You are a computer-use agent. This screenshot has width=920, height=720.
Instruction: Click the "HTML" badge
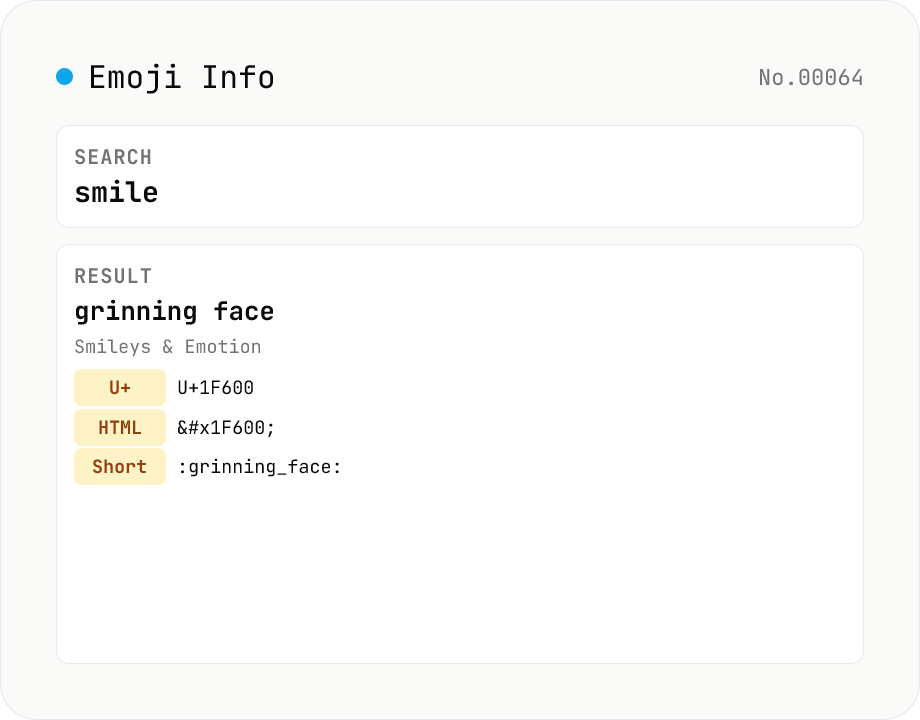pyautogui.click(x=120, y=427)
